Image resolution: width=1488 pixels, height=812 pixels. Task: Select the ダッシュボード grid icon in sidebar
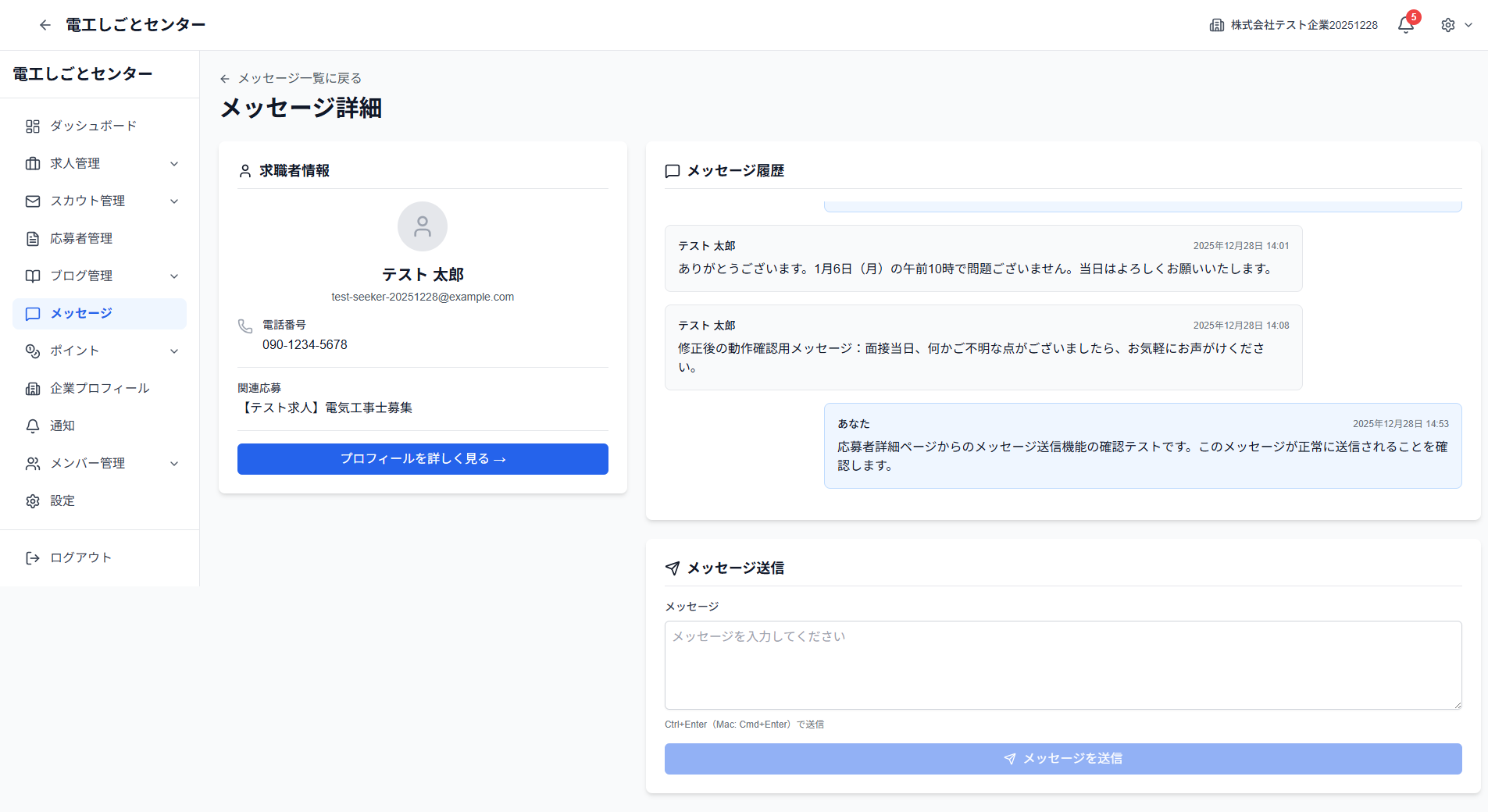32,126
